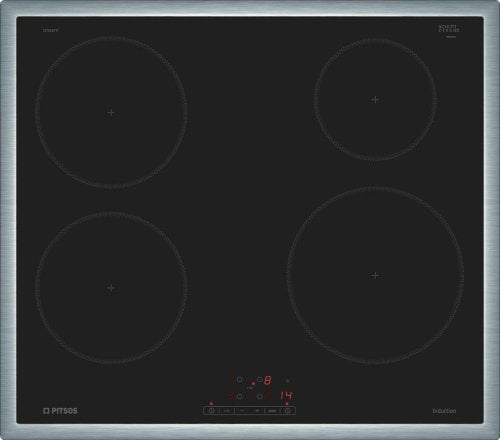Viewport: 500px width, 440px height.
Task: Tap the plus sensor to raise heat
Action: (x=257, y=411)
